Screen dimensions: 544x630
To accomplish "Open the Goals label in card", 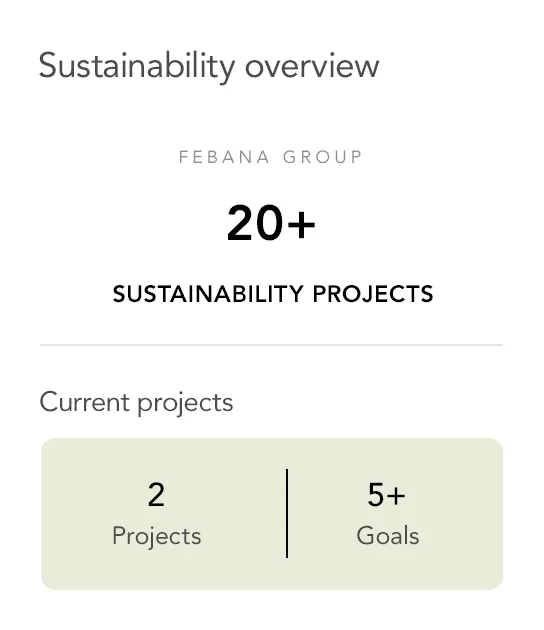I will pos(388,536).
